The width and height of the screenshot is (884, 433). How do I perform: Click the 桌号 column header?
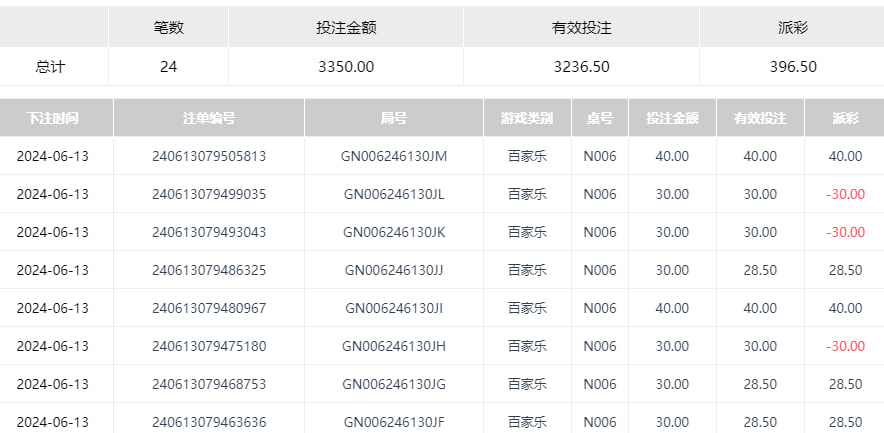600,118
